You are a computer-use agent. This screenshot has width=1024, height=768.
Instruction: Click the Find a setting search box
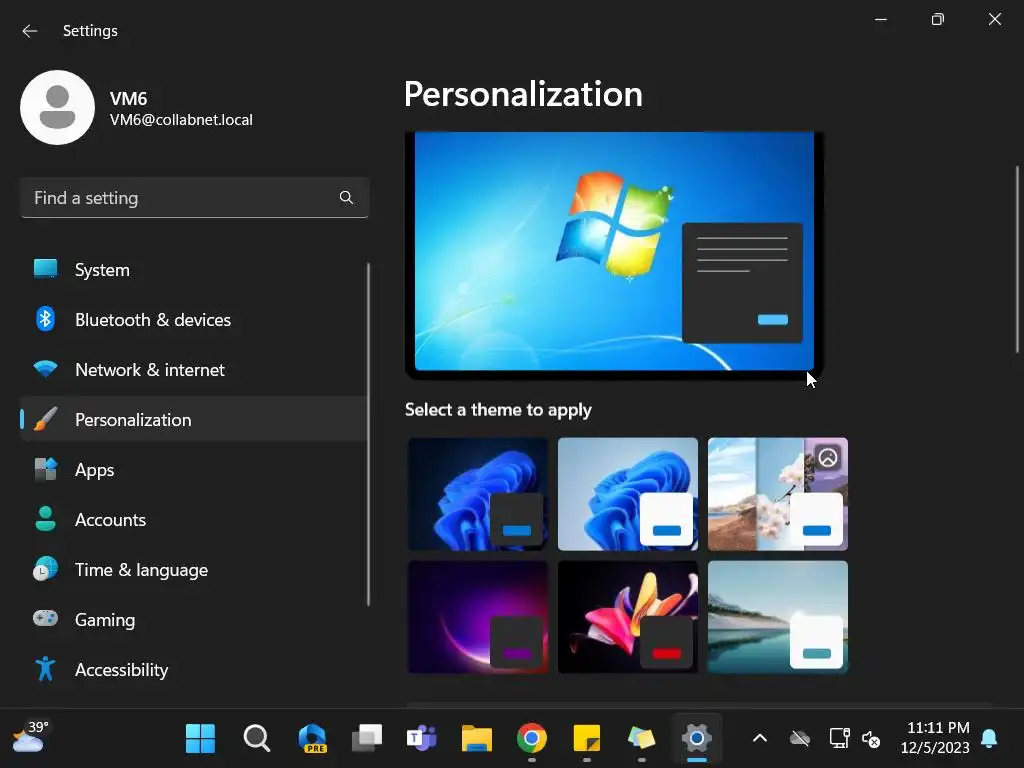tap(195, 198)
